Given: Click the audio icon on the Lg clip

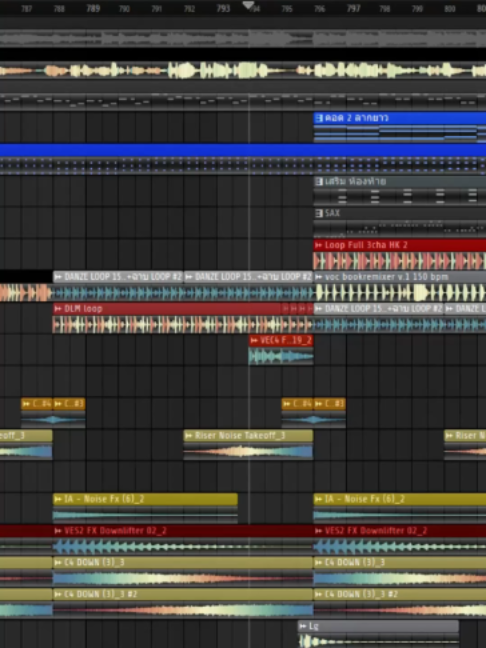Looking at the screenshot, I should [303, 626].
